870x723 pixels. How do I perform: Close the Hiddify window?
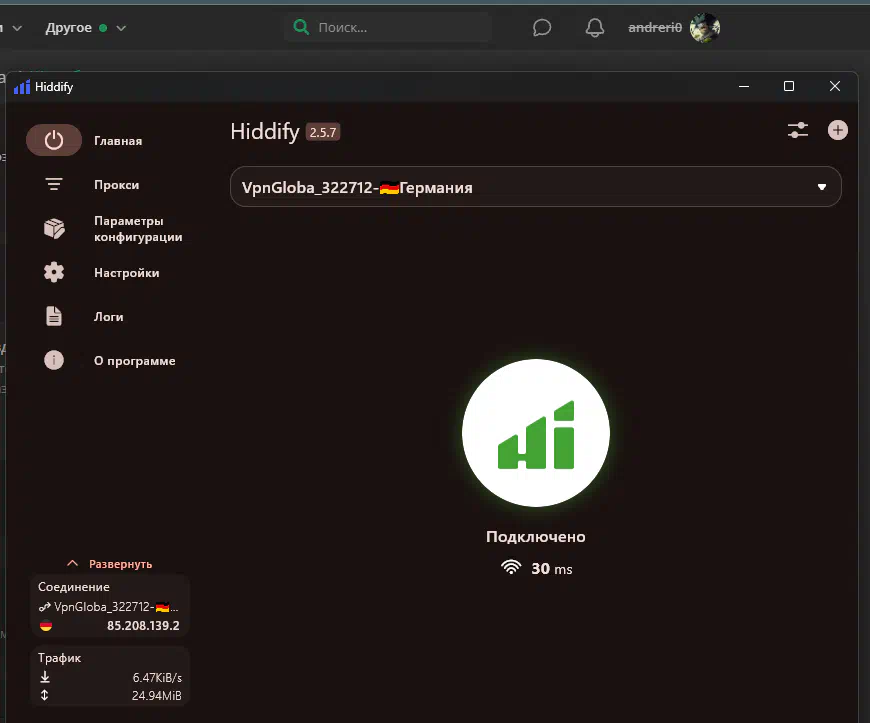(834, 87)
